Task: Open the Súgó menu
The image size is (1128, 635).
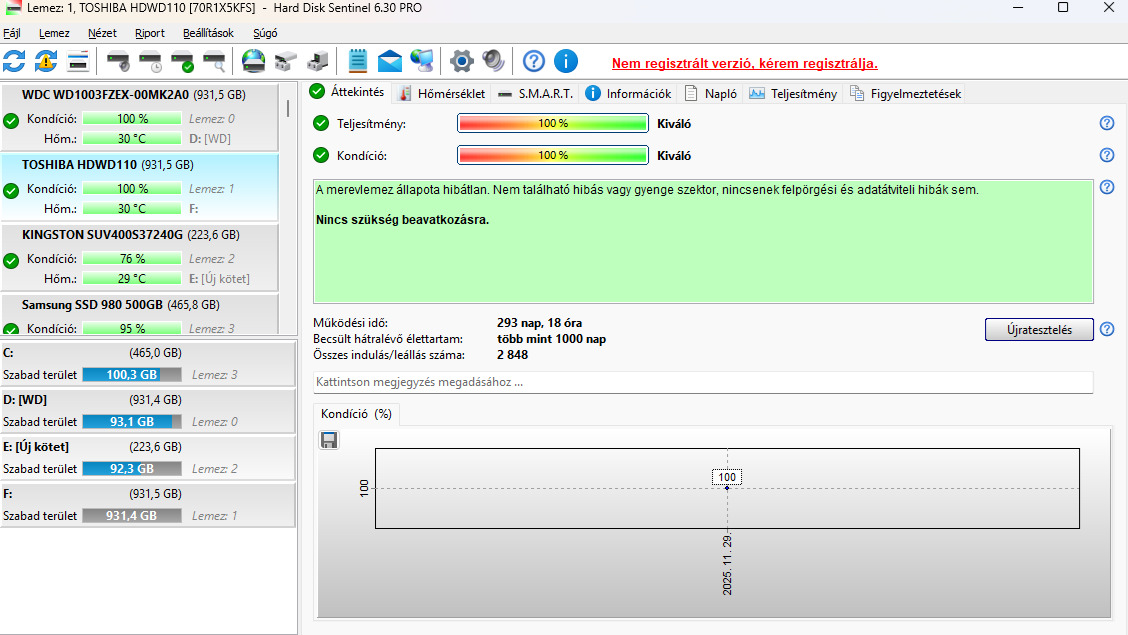Action: coord(265,33)
